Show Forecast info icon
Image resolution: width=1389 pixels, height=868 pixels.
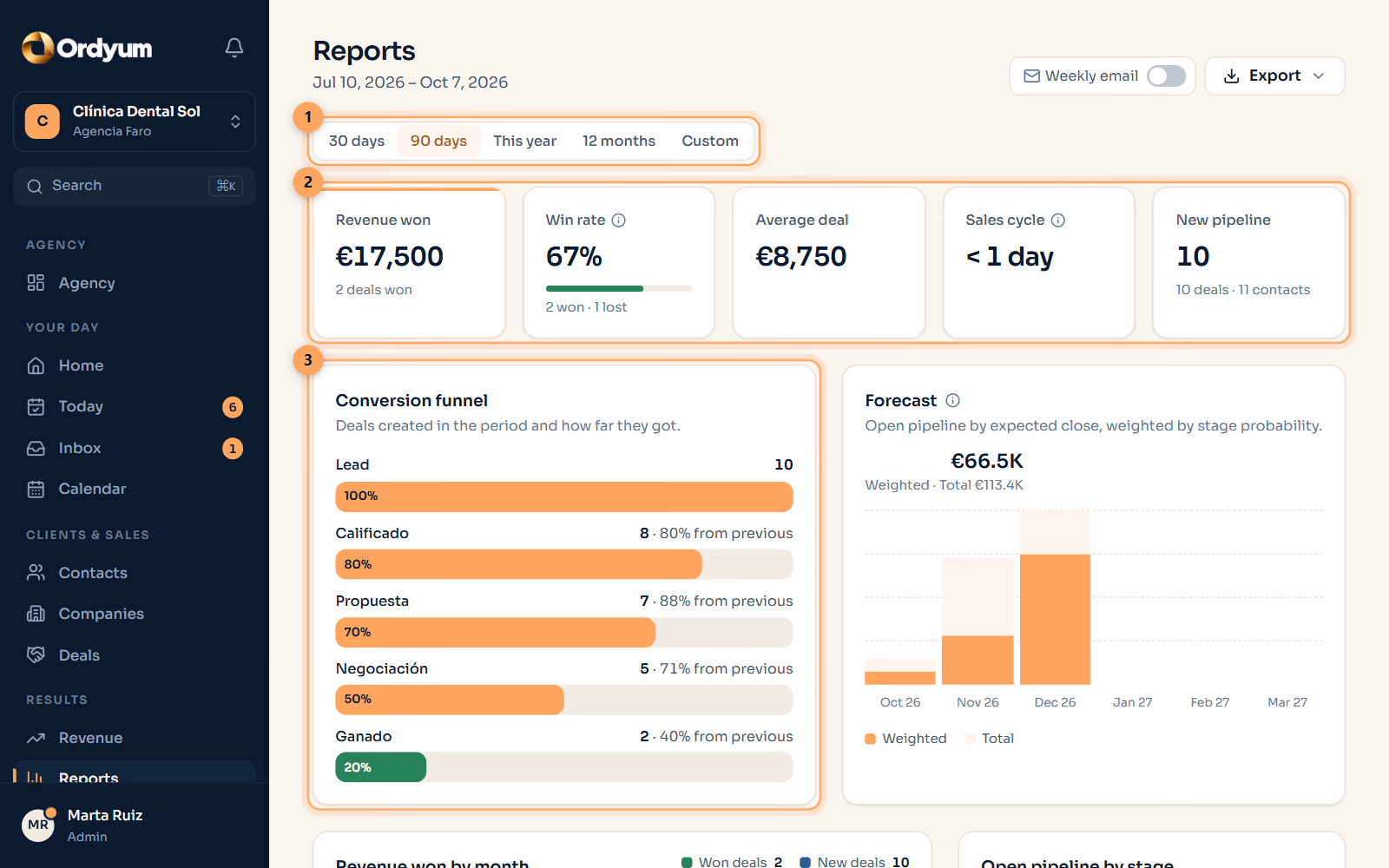click(x=952, y=400)
